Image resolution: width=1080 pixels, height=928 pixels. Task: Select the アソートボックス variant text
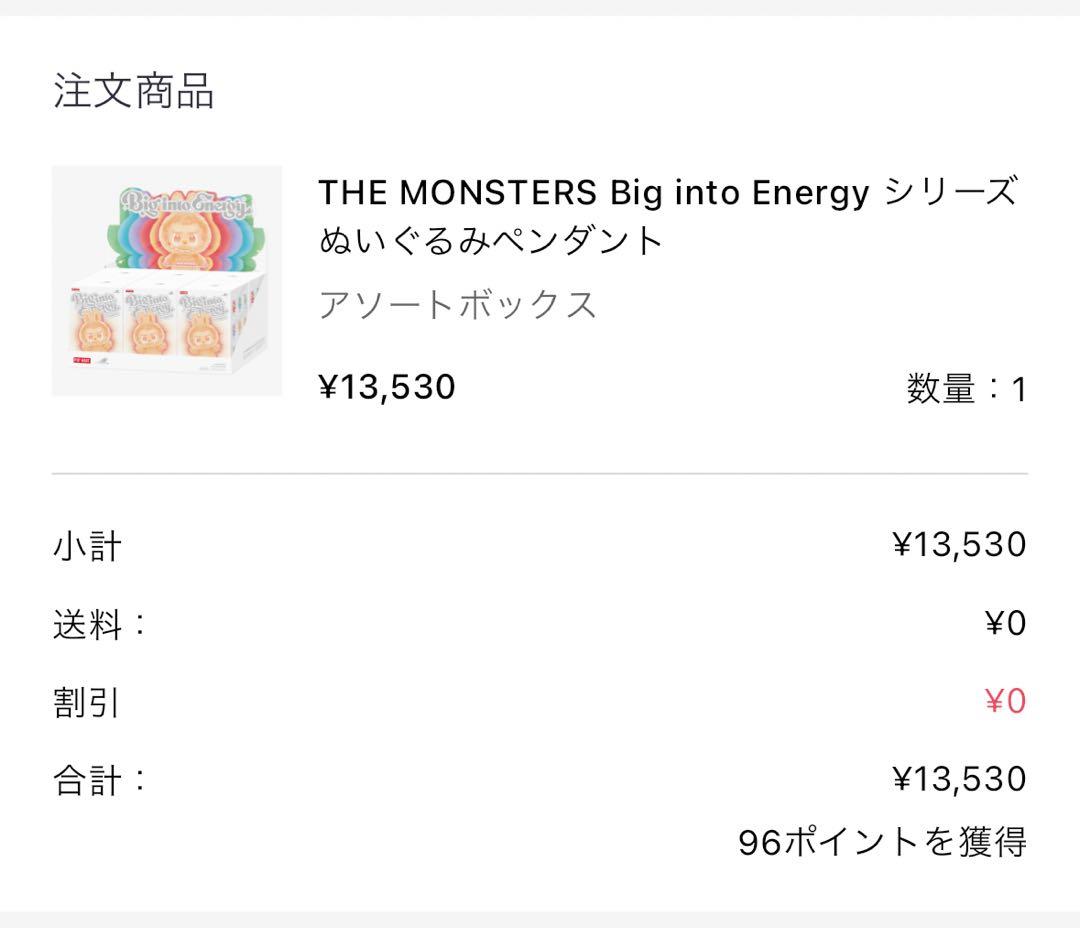[458, 304]
